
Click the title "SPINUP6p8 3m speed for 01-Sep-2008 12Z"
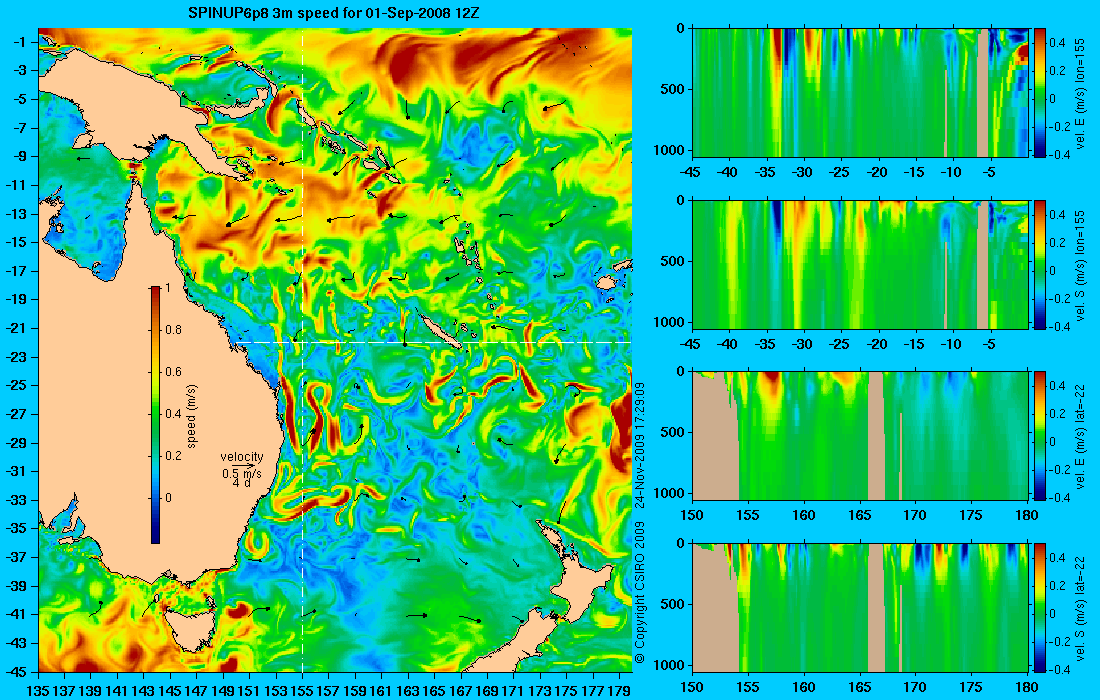pos(335,13)
